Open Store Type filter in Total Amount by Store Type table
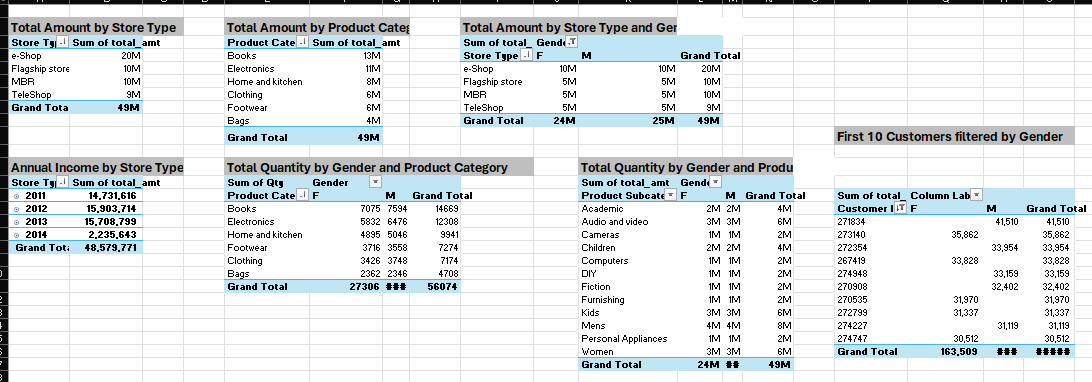1092x382 pixels. coord(63,43)
